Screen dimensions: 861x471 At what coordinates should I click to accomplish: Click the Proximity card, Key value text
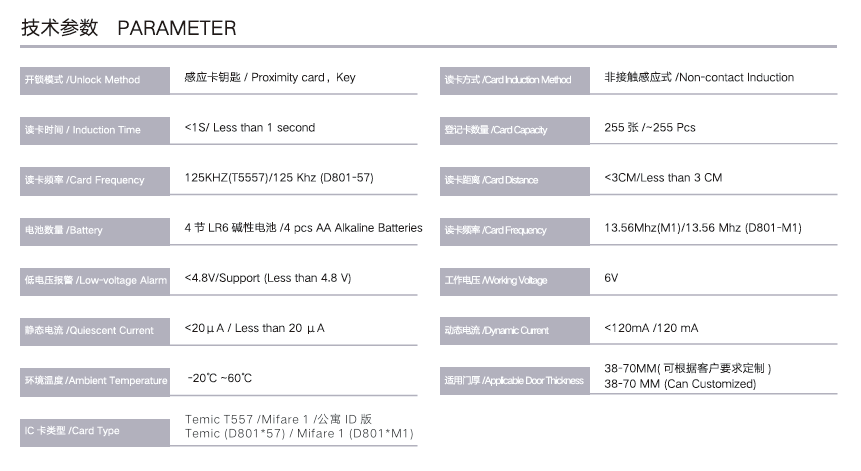[270, 78]
